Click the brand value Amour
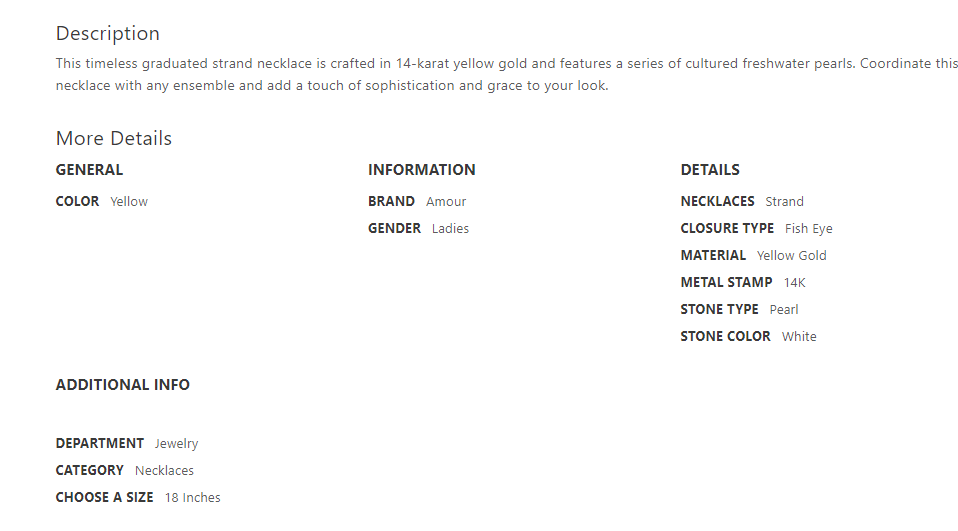This screenshot has height=531, width=958. click(446, 202)
